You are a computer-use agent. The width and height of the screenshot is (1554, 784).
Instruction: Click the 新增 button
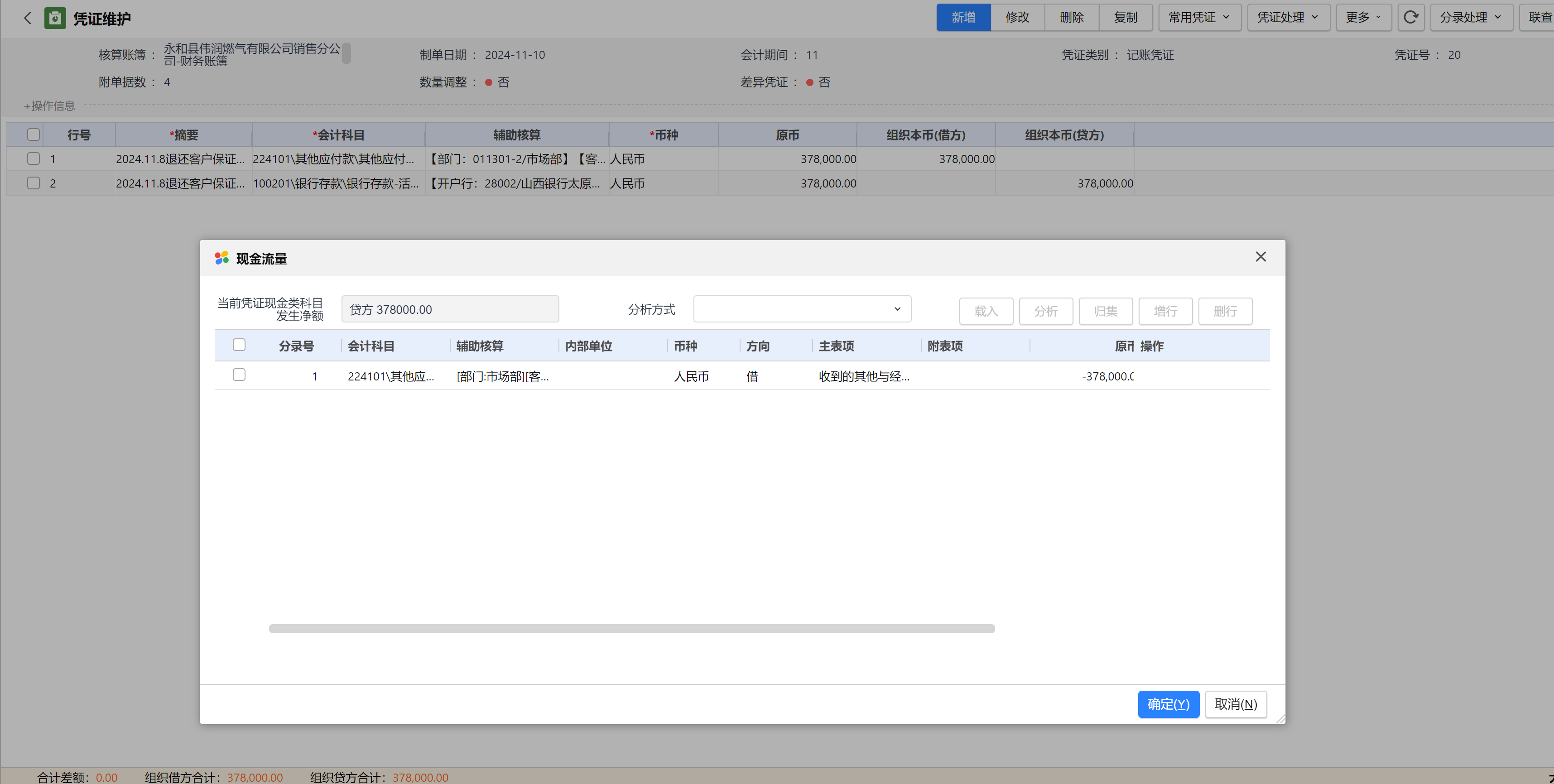point(963,18)
